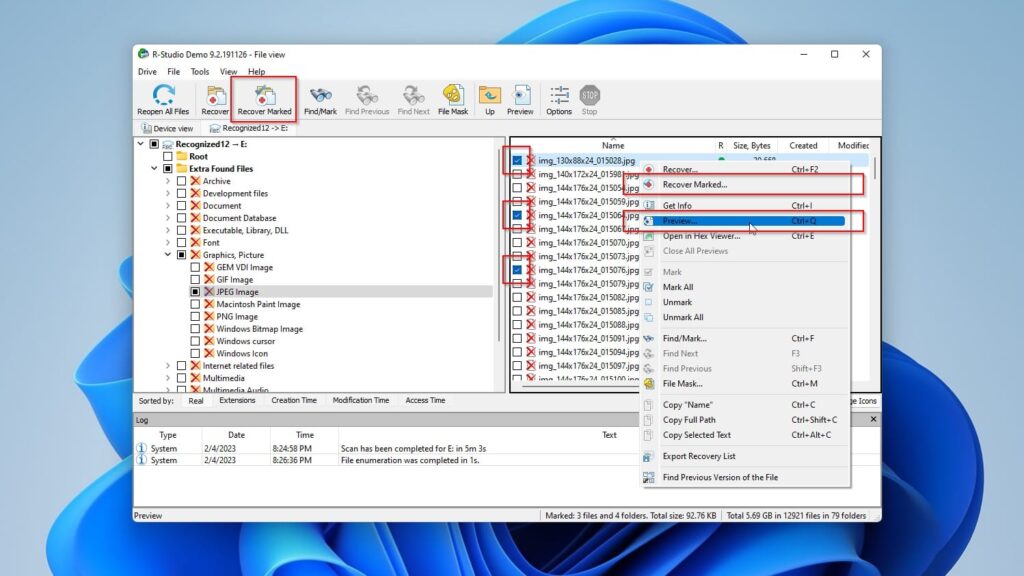This screenshot has width=1024, height=576.
Task: Click the Find Next toolbar icon
Action: (413, 95)
